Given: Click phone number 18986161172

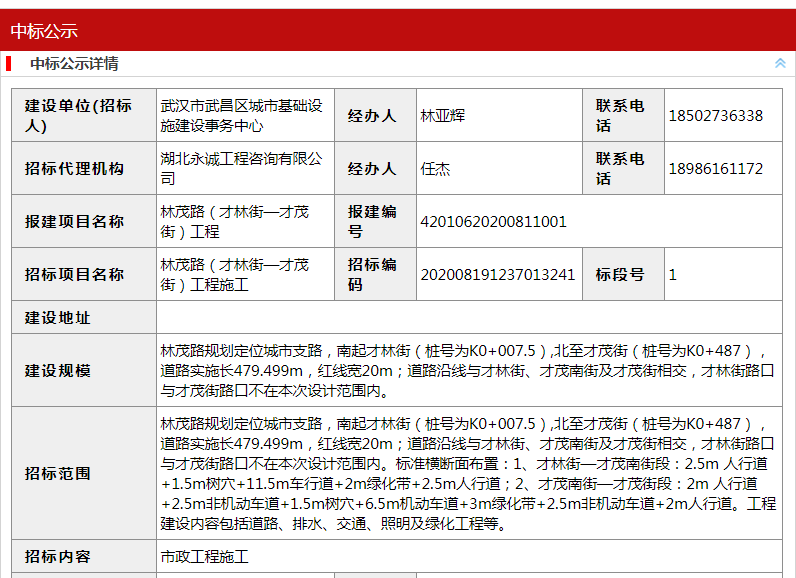Looking at the screenshot, I should point(715,168).
